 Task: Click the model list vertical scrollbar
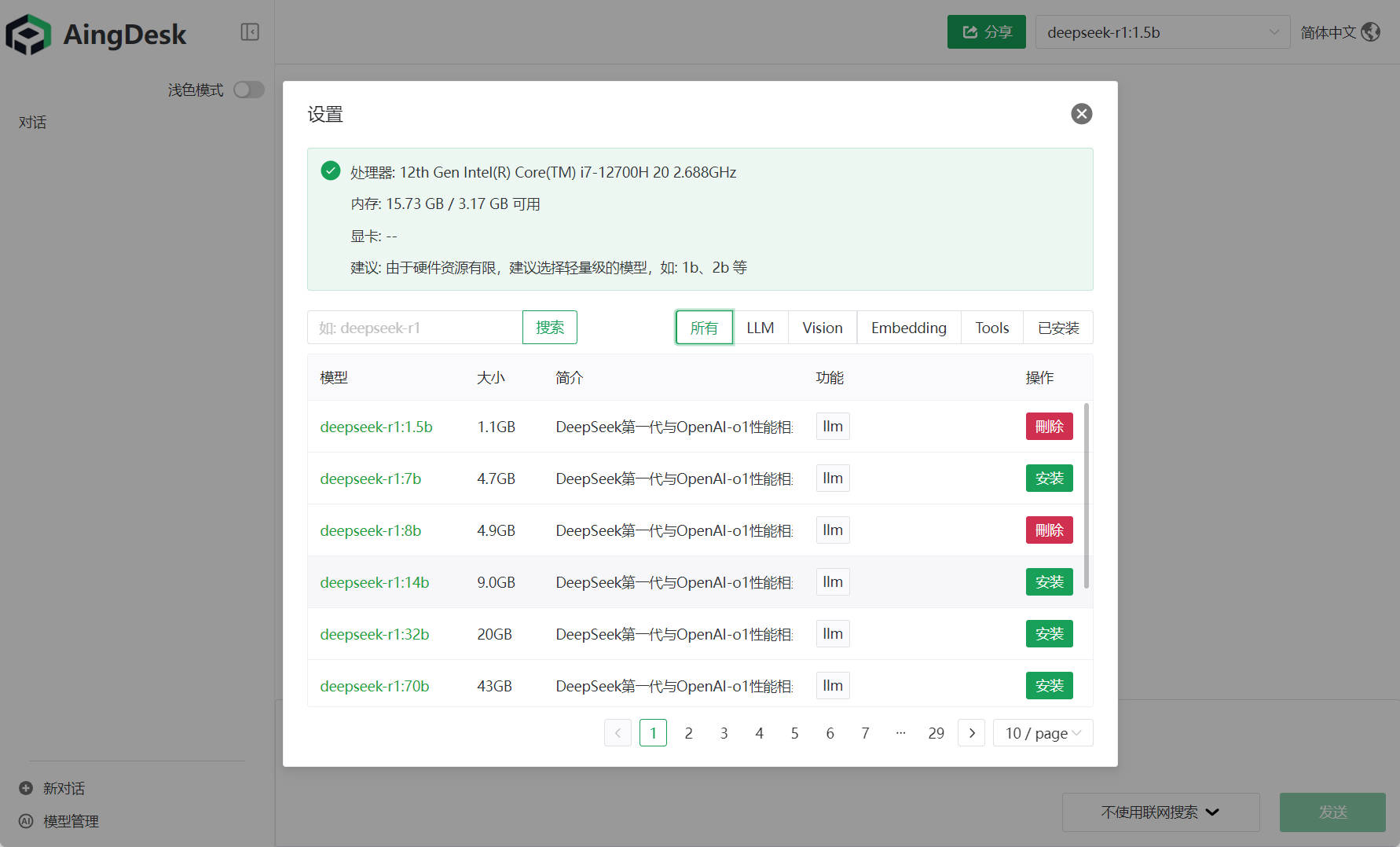1087,495
